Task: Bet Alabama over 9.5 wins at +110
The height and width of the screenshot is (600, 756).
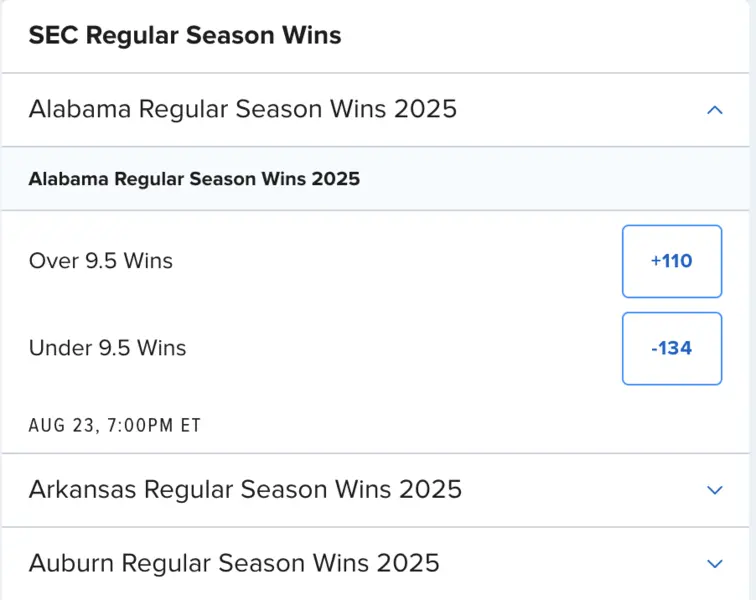Action: [x=671, y=261]
